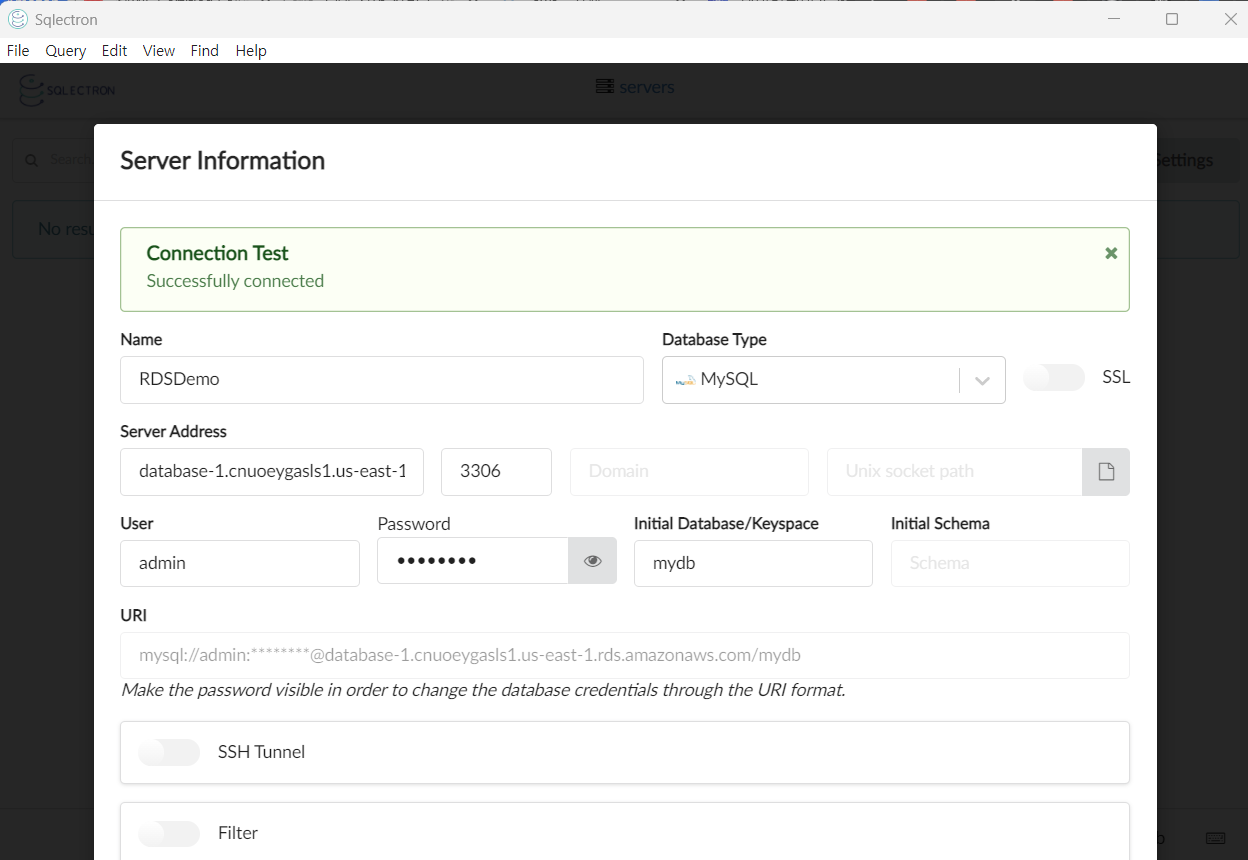Open the Query menu

(66, 50)
